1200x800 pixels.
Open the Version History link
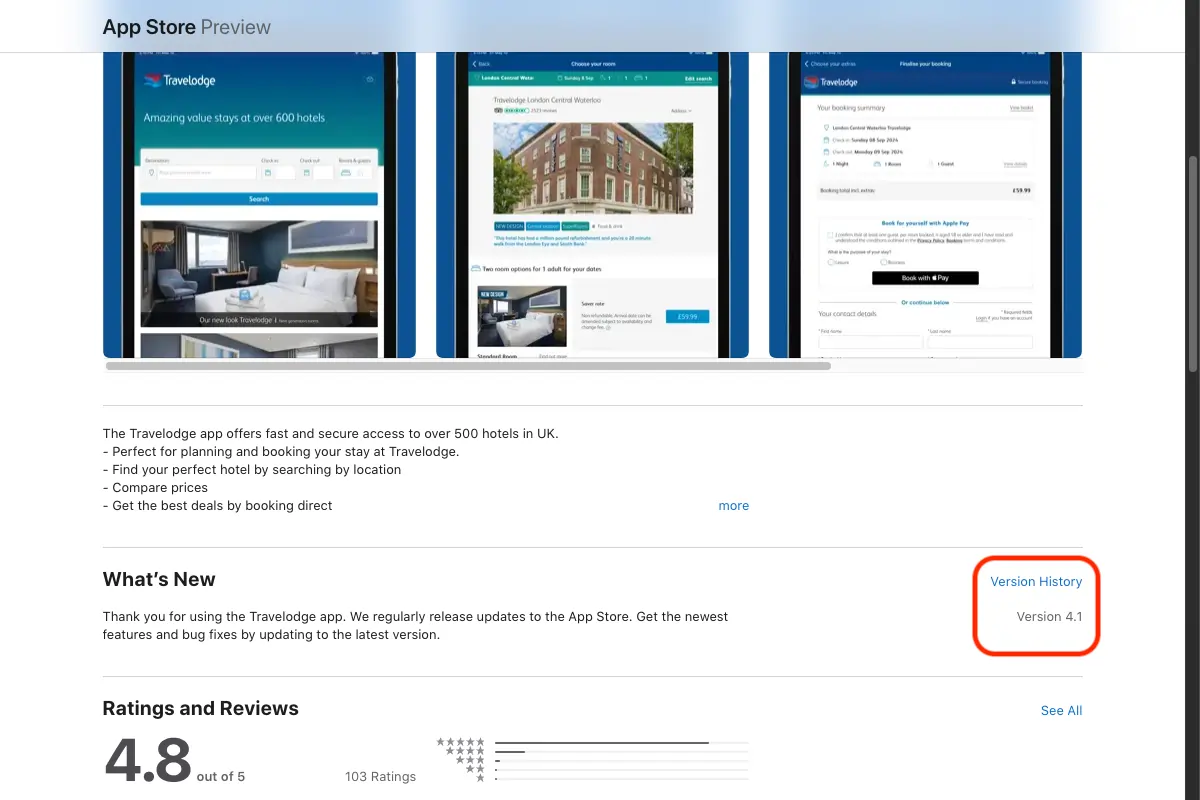tap(1035, 581)
